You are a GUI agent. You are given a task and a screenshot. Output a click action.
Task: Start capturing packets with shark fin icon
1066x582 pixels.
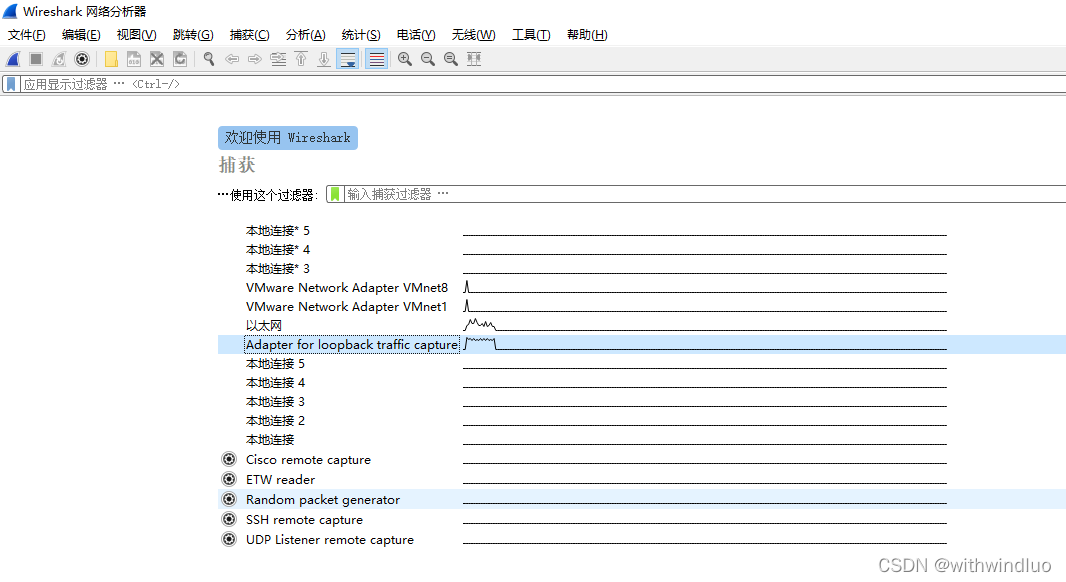coord(13,59)
